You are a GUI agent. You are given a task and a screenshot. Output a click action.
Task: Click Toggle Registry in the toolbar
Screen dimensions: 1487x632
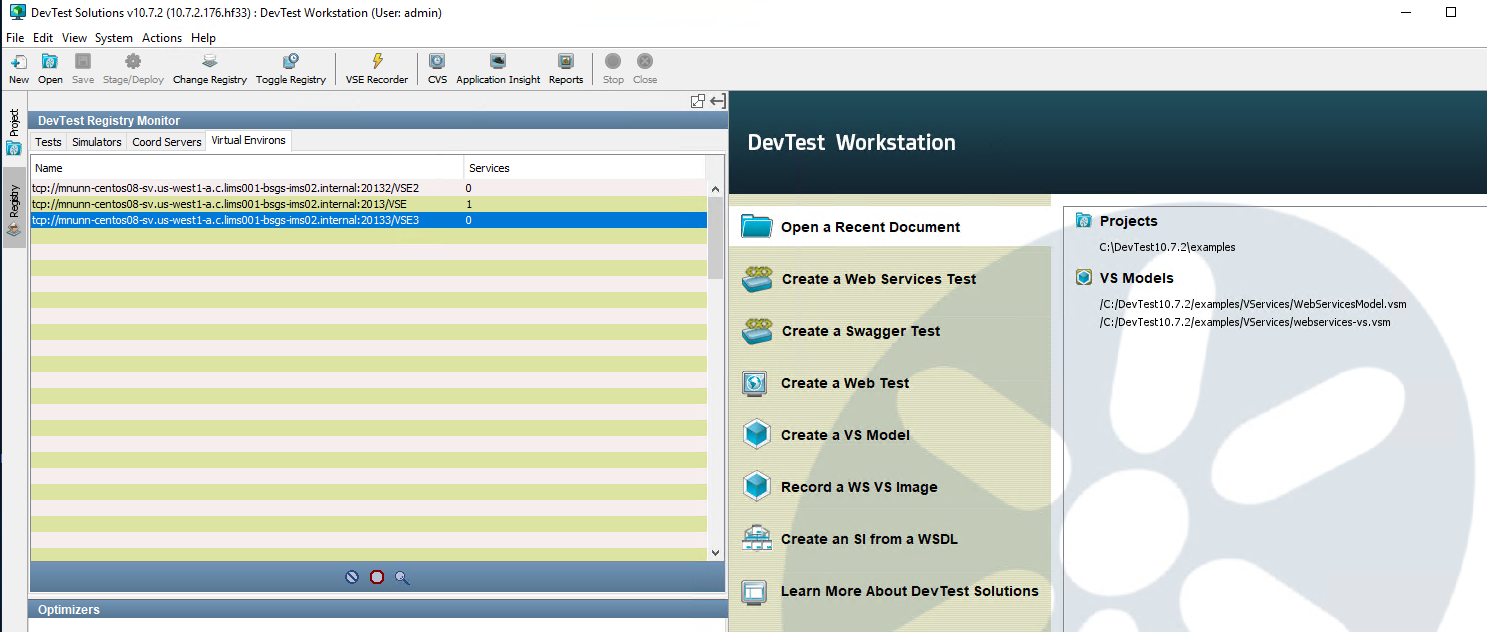[290, 68]
